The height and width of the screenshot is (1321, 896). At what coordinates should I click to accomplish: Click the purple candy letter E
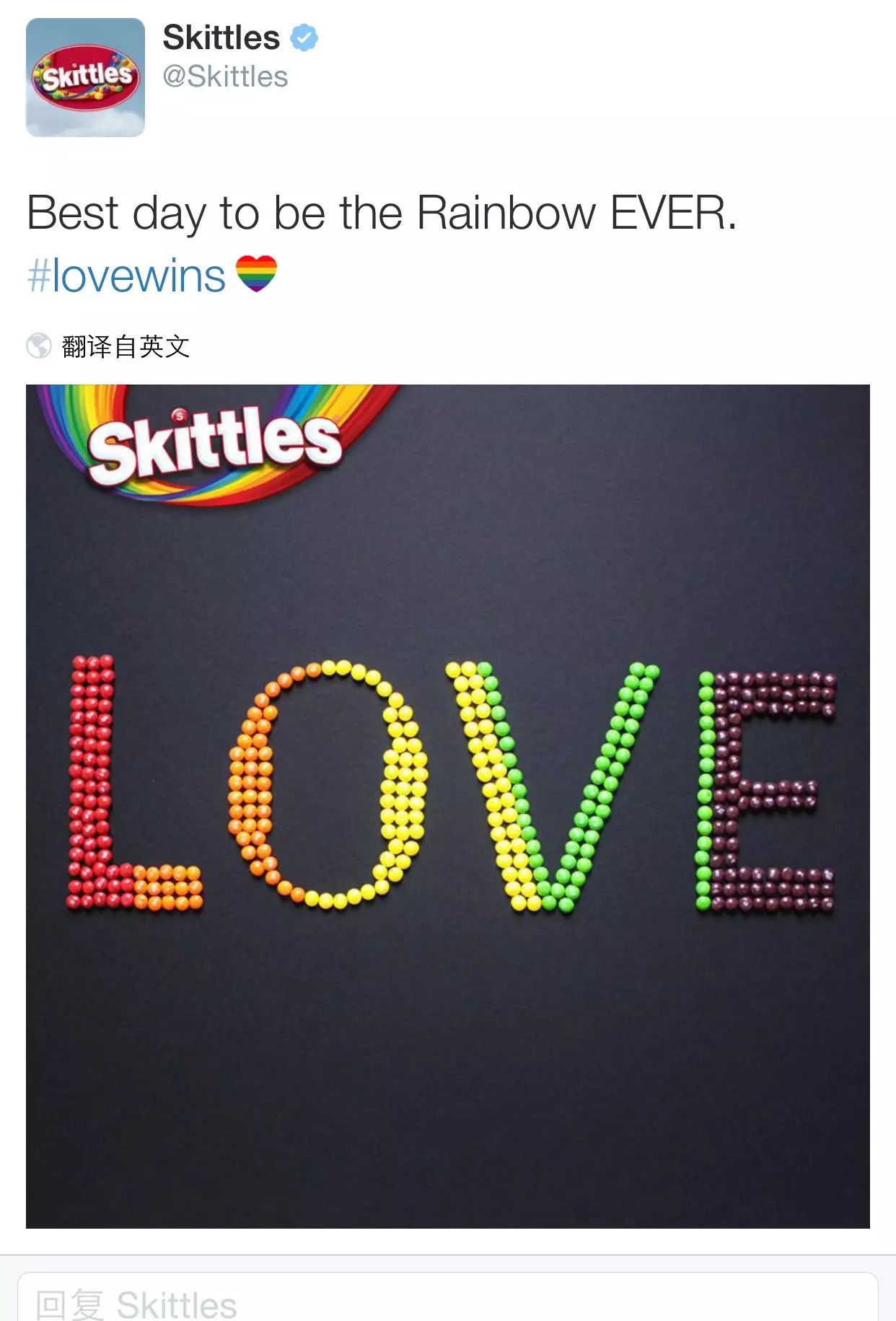766,791
